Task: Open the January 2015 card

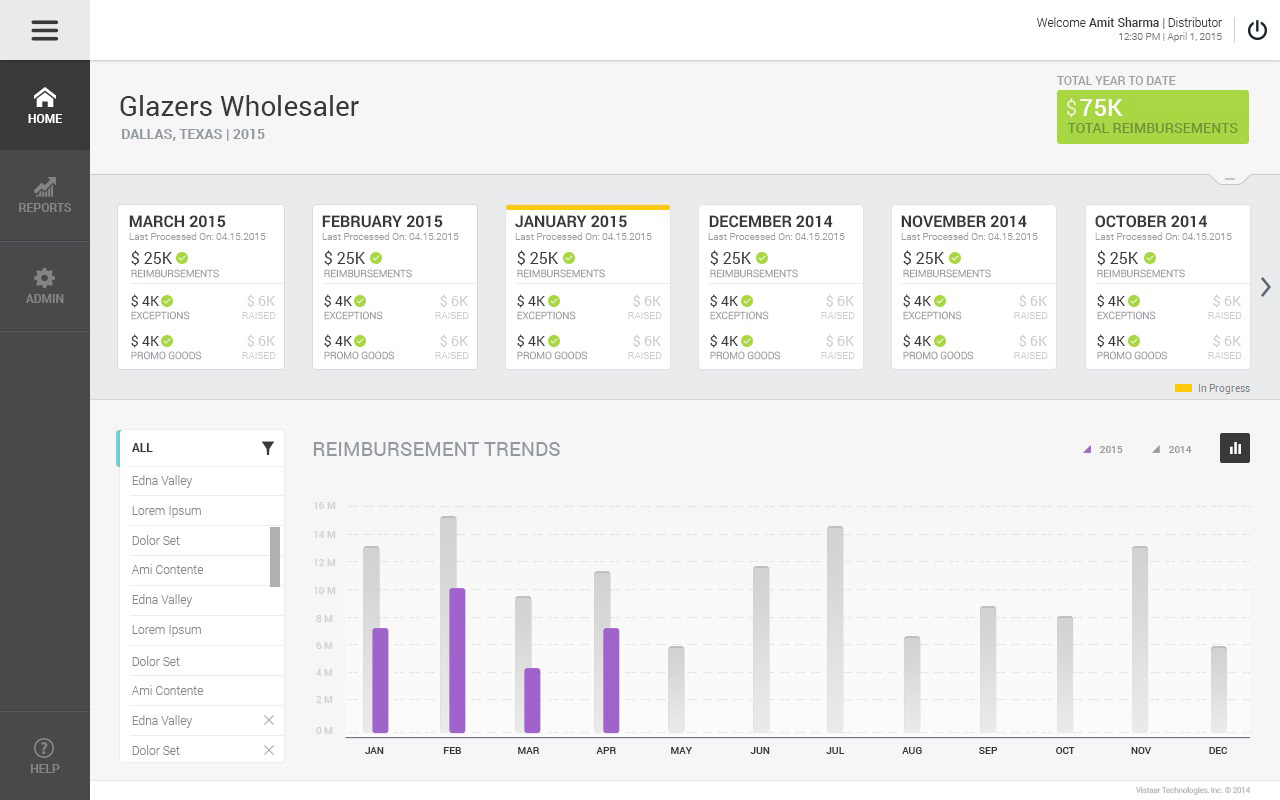Action: (588, 288)
